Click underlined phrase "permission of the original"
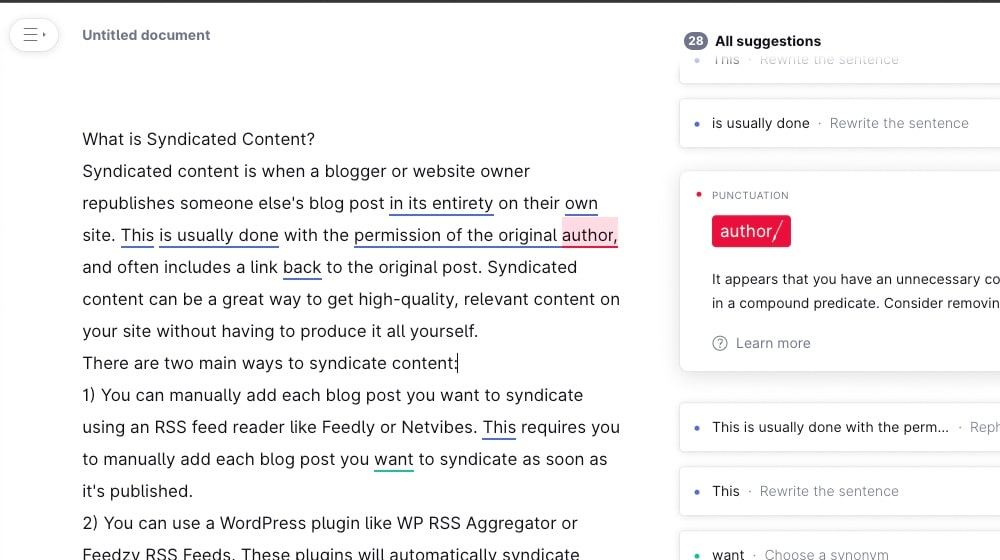 pyautogui.click(x=455, y=235)
